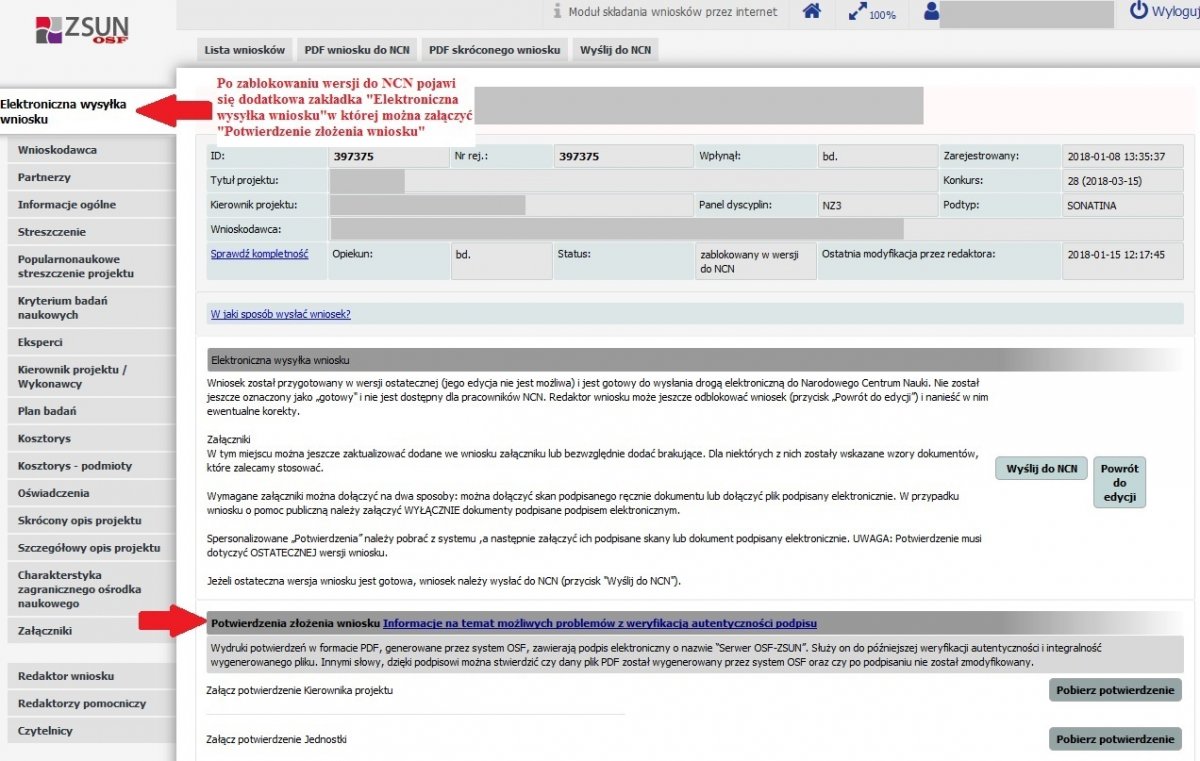Open Plan badań in the sidebar

coord(91,411)
